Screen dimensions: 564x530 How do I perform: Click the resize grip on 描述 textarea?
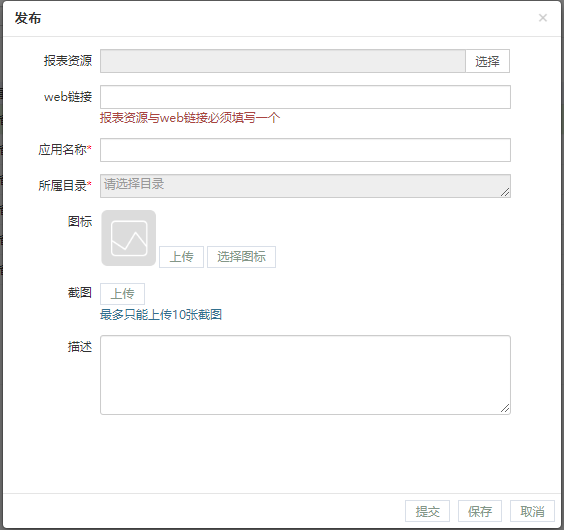[x=505, y=408]
